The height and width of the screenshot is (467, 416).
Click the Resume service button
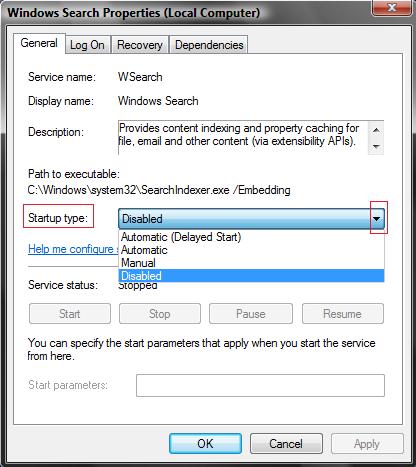pyautogui.click(x=343, y=314)
